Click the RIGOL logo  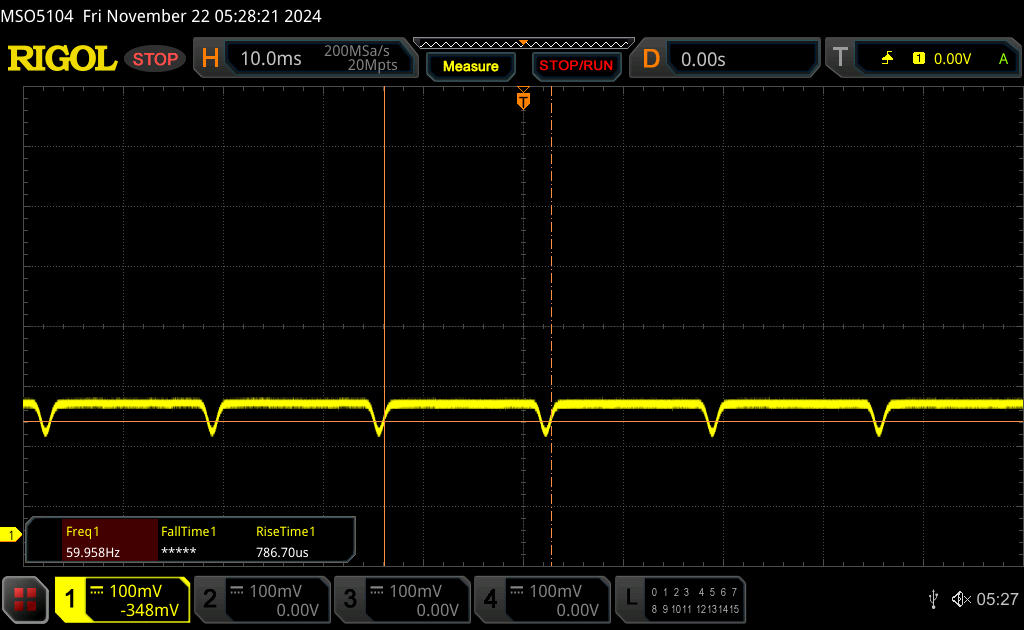pyautogui.click(x=62, y=59)
